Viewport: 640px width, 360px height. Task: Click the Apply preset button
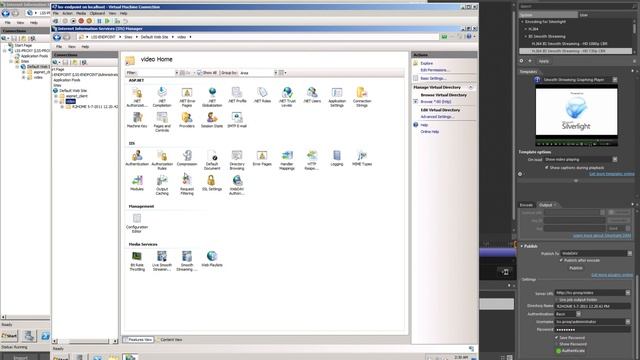pos(544,61)
